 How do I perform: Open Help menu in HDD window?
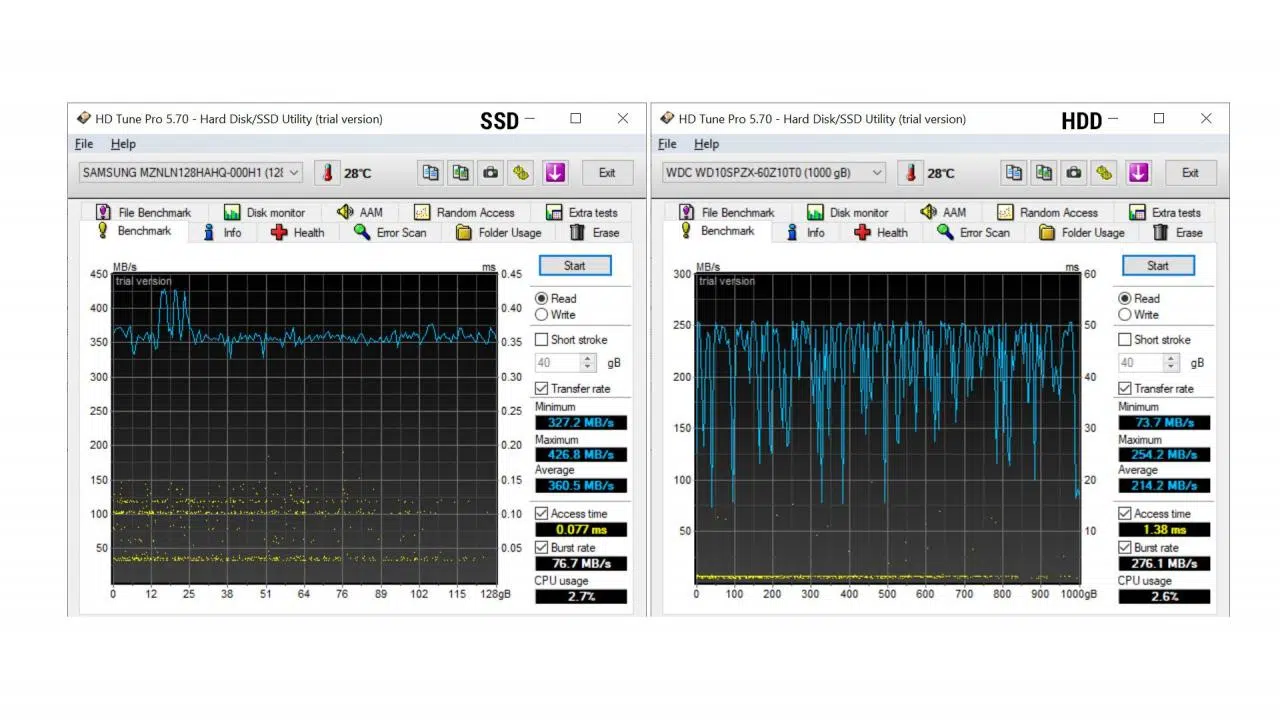(x=706, y=144)
